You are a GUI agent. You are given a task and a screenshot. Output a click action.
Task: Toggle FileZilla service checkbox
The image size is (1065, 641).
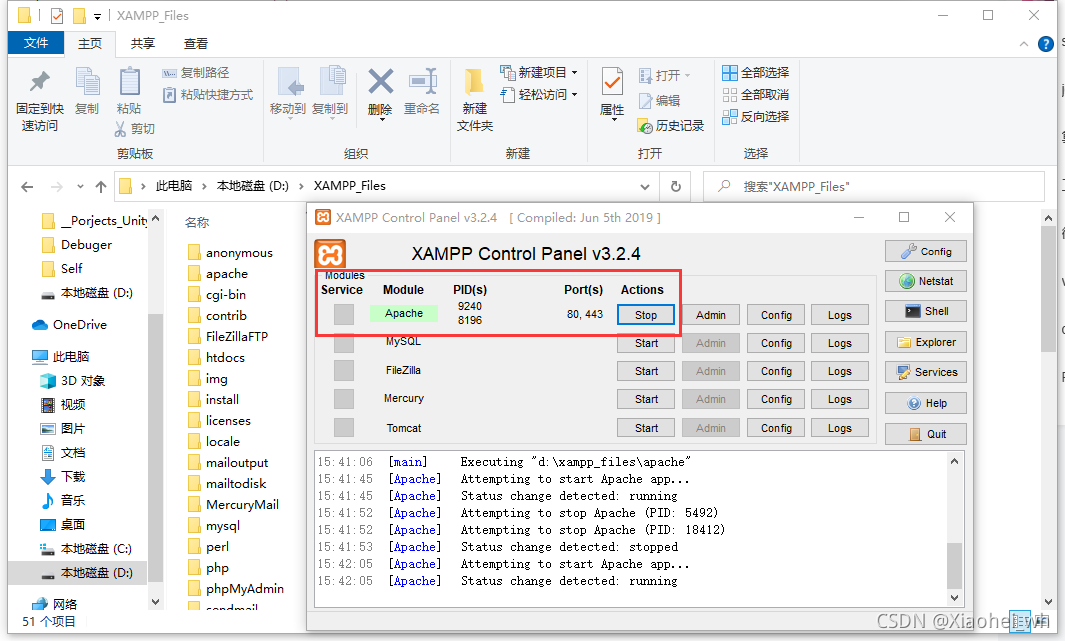[344, 371]
